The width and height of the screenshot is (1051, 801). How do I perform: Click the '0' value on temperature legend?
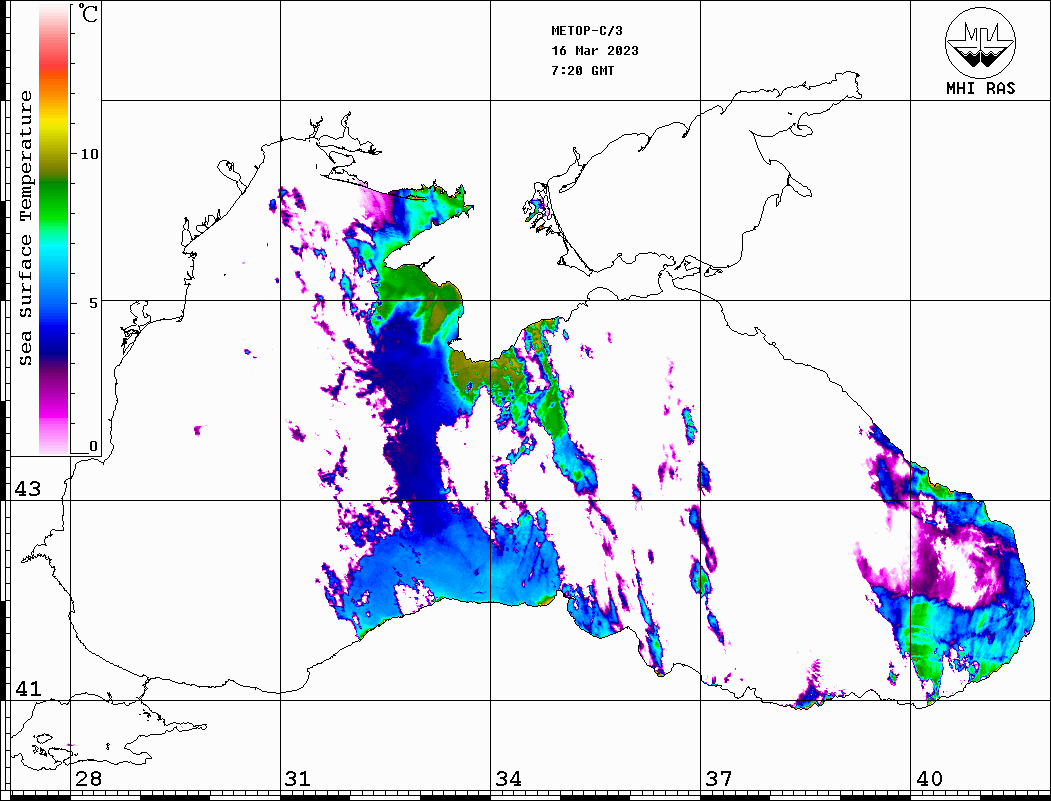coord(93,446)
